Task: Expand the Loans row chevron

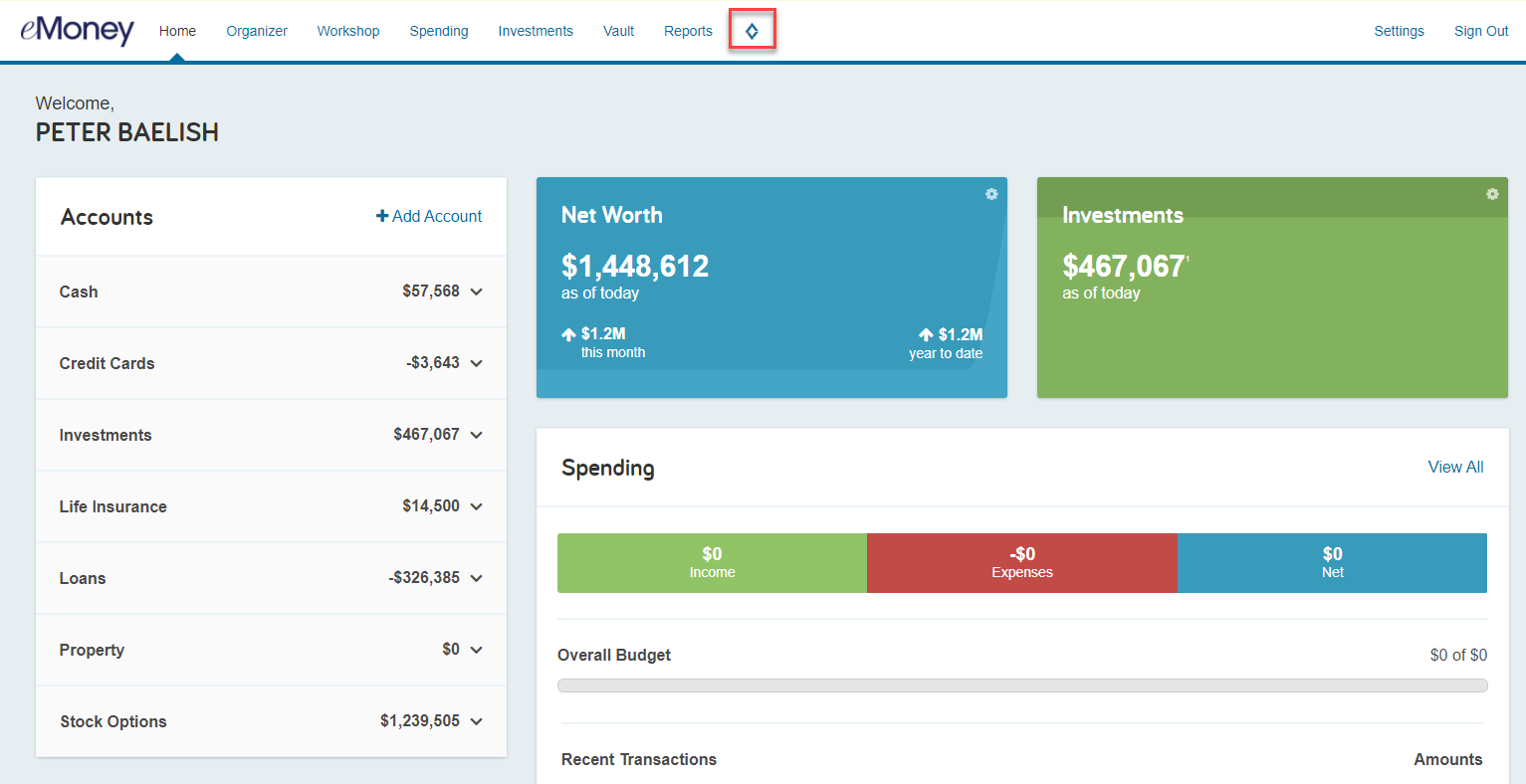Action: (477, 578)
